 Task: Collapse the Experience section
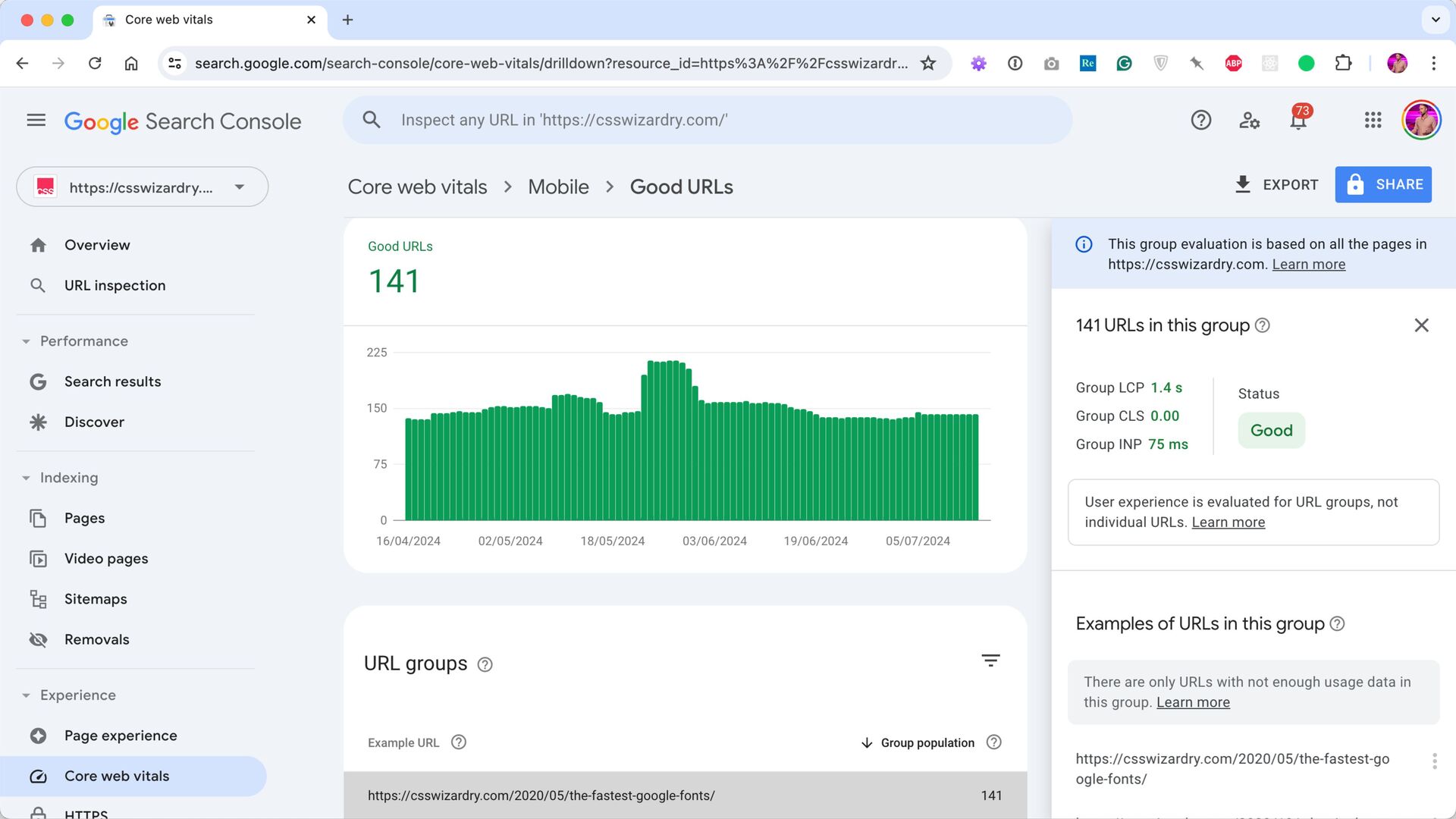(x=26, y=695)
